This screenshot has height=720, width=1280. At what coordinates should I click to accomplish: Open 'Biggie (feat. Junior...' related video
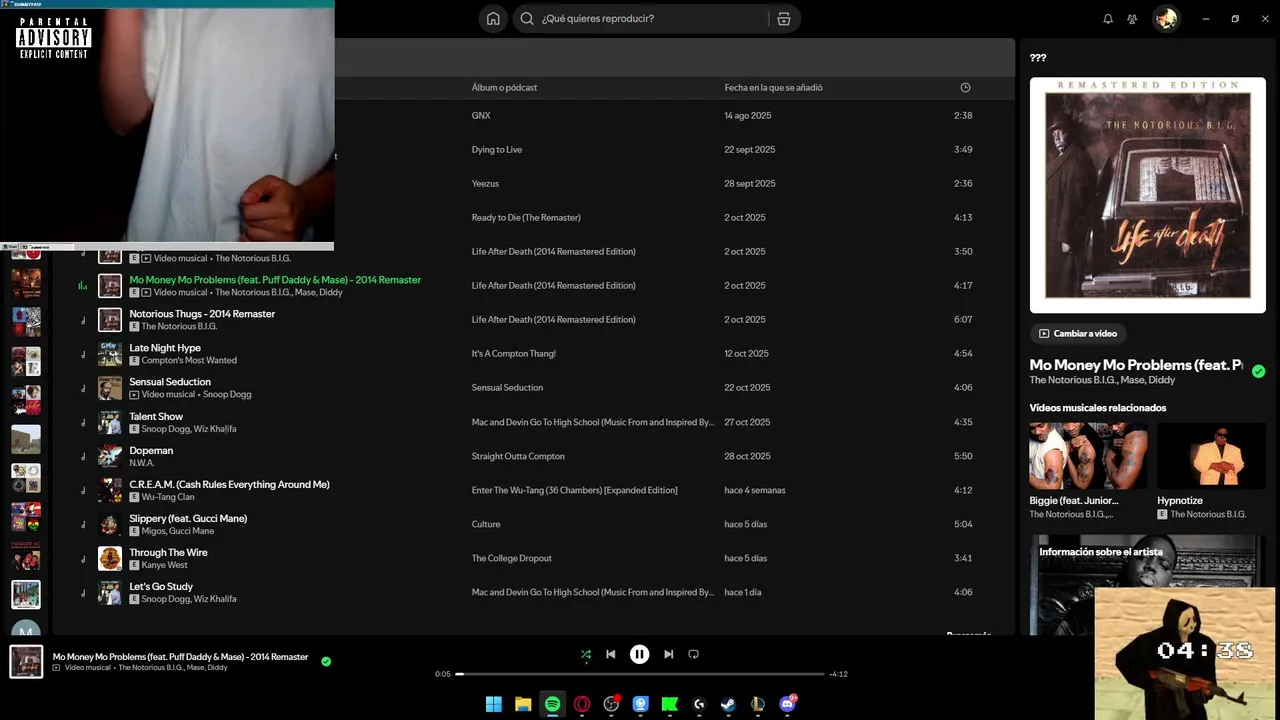[x=1088, y=470]
